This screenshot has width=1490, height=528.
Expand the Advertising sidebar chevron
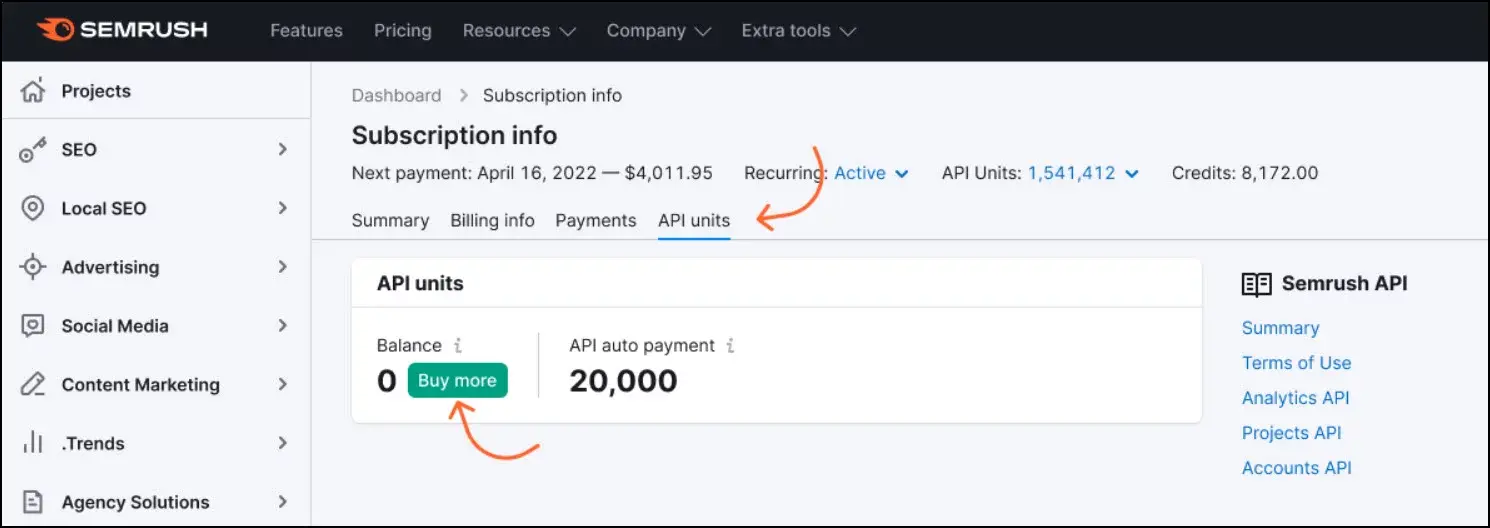tap(283, 267)
